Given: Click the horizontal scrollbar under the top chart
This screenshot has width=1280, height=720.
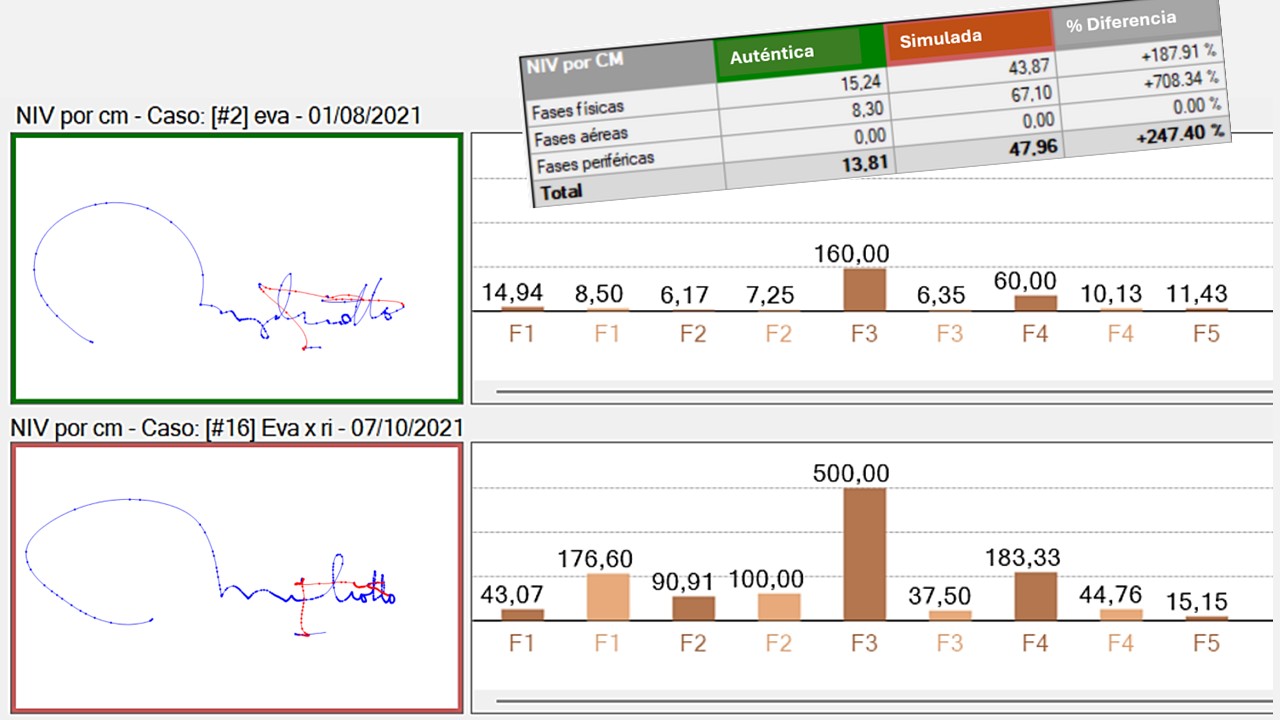Looking at the screenshot, I should coord(870,392).
